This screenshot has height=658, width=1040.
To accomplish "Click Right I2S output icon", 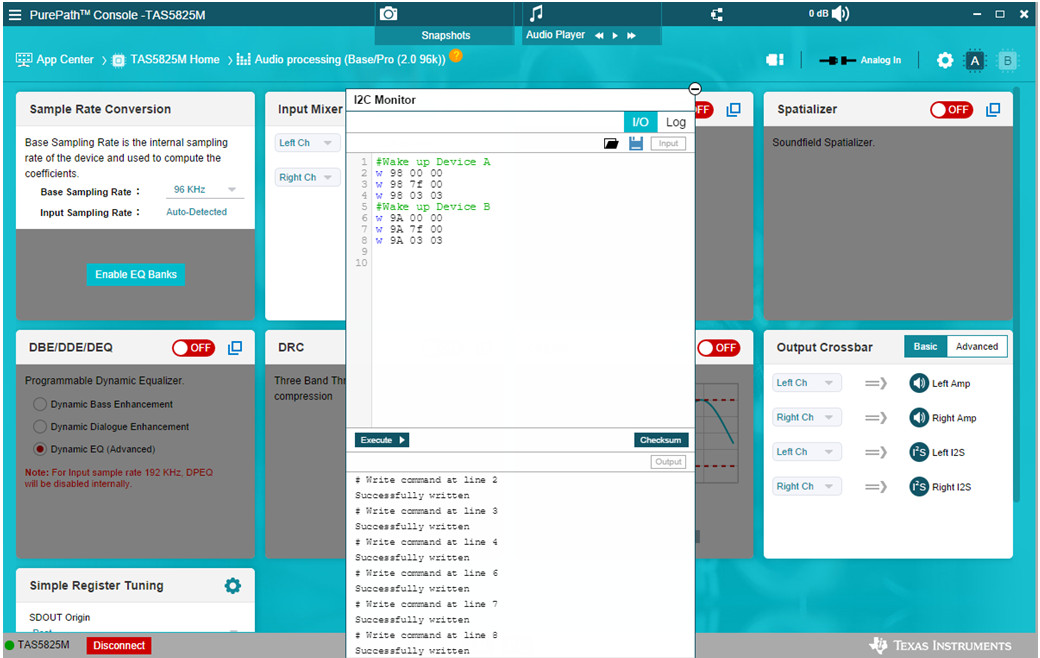I will (x=919, y=486).
